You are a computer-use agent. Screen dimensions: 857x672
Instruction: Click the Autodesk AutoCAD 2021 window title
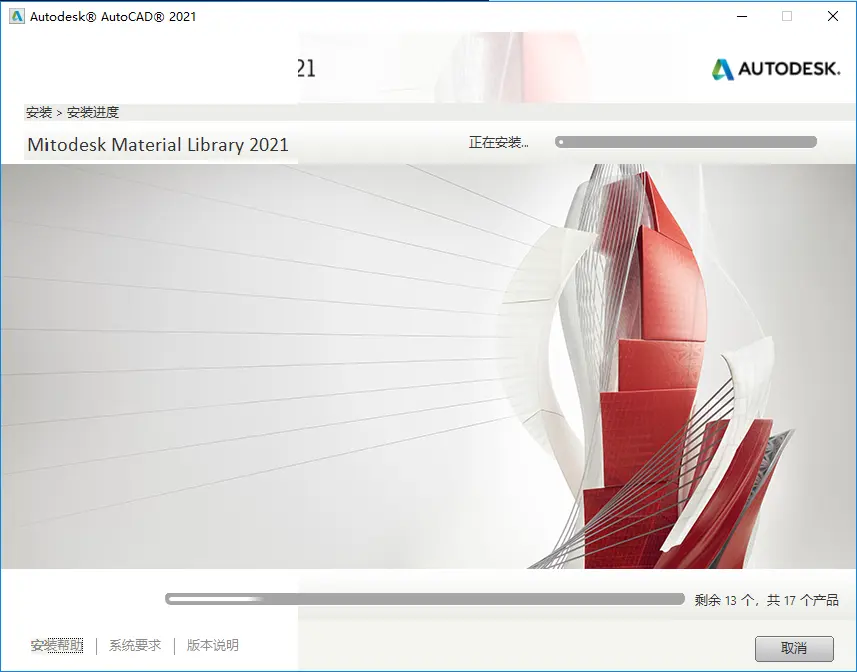(x=113, y=16)
